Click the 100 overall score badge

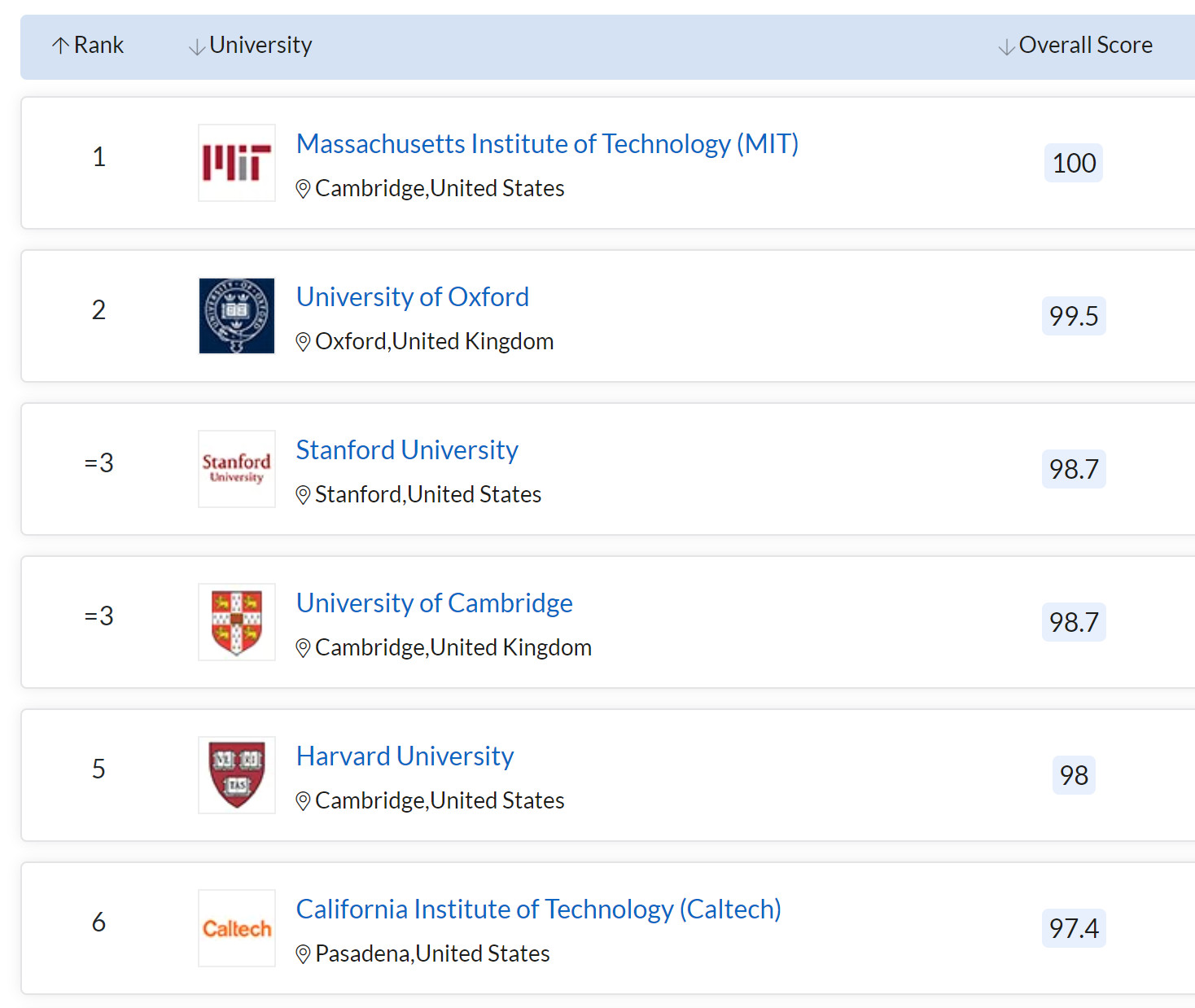pos(1074,163)
